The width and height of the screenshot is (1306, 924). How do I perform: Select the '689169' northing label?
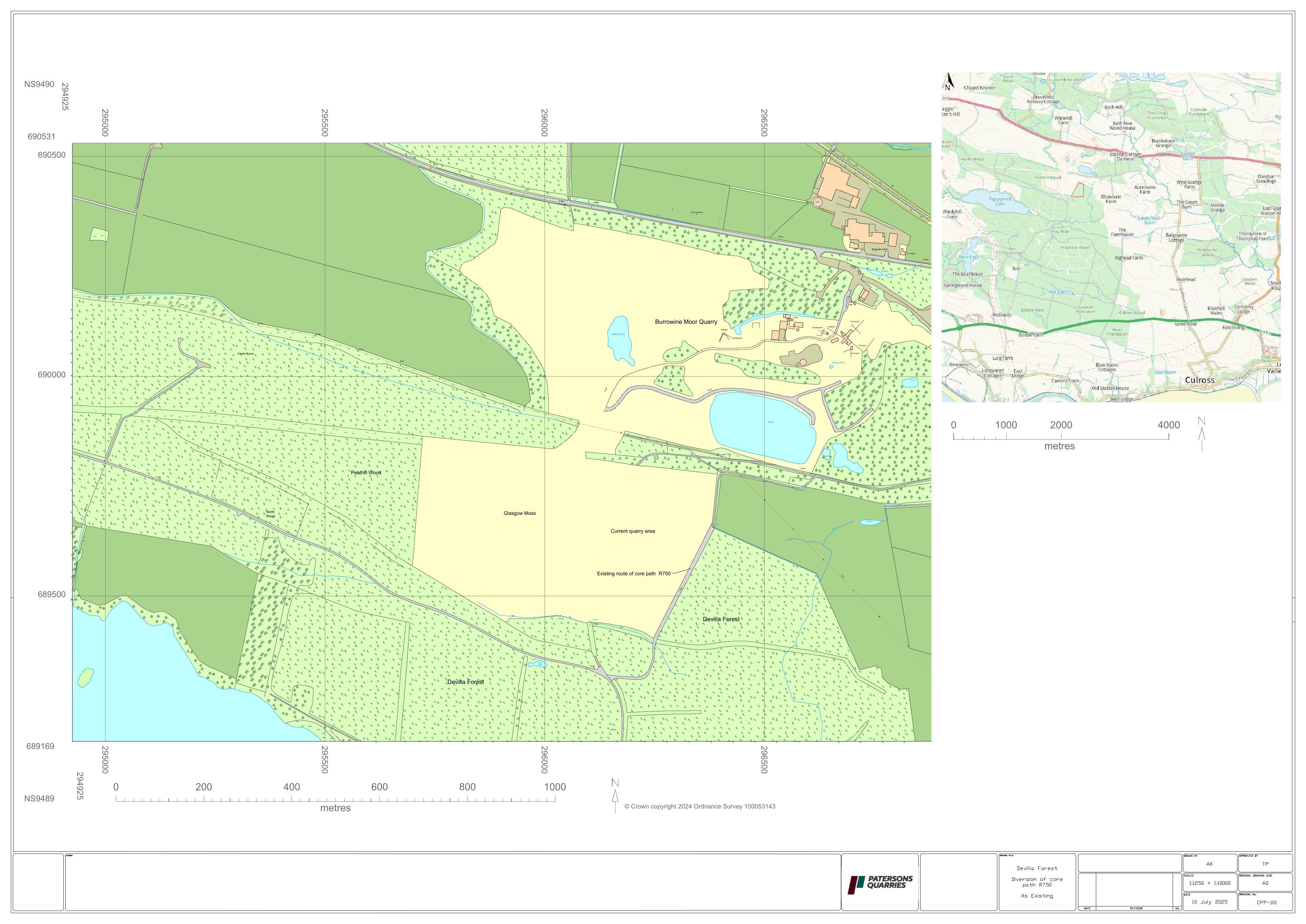(40, 746)
